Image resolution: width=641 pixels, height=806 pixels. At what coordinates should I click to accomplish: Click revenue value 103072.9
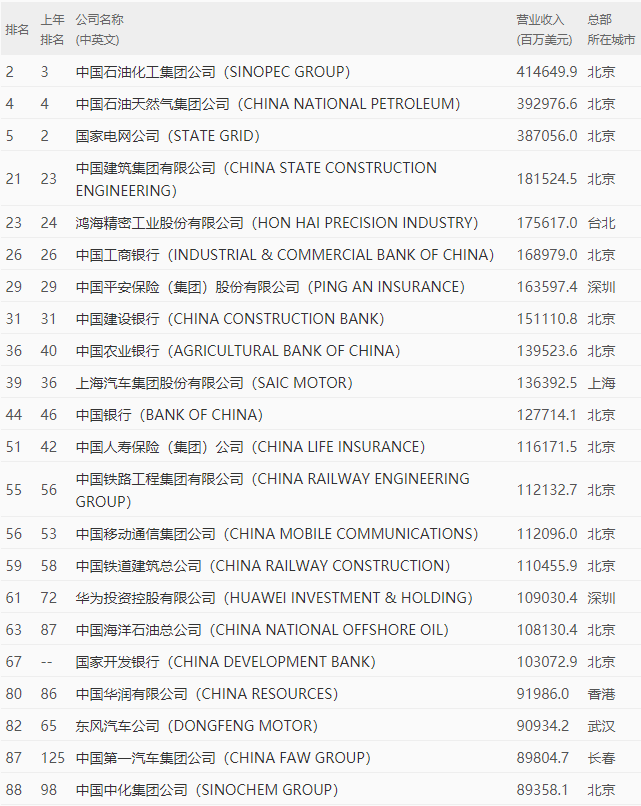coord(547,662)
